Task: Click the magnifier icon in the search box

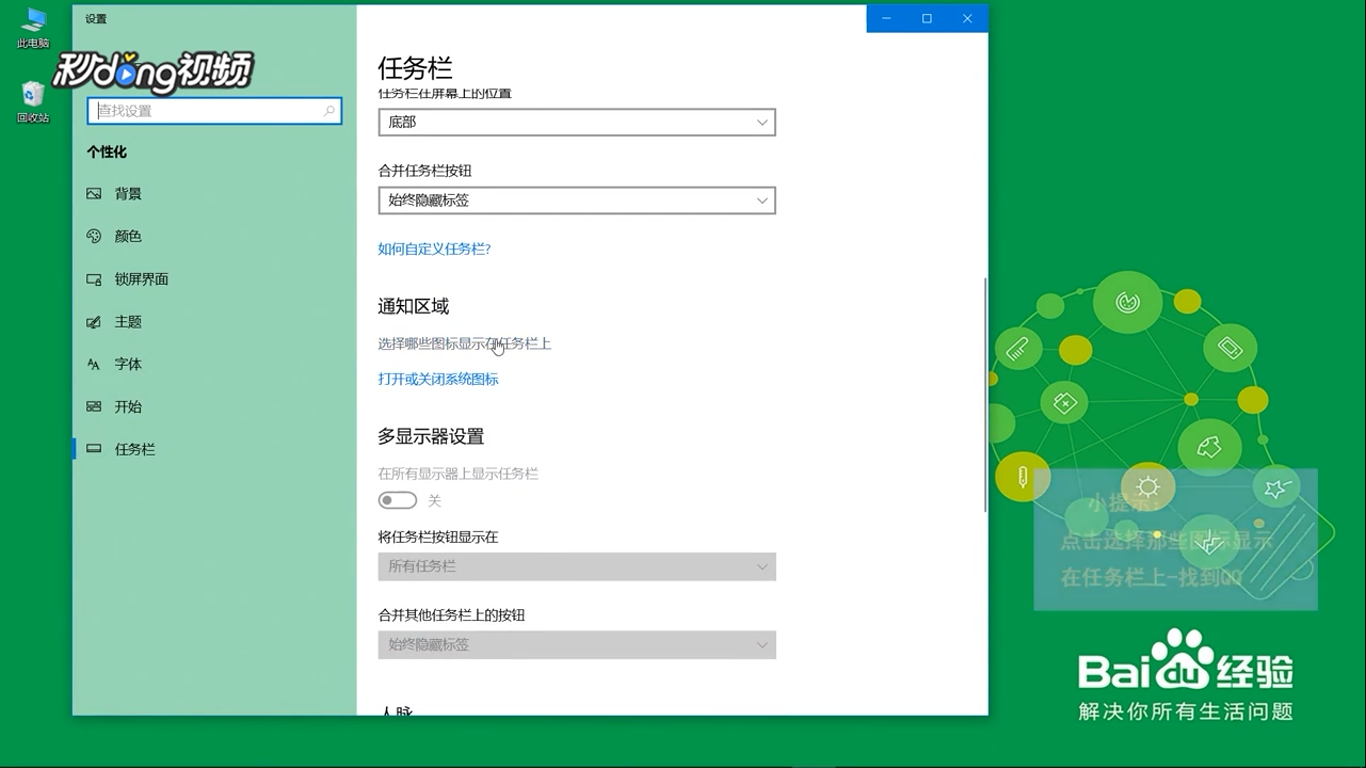Action: point(329,111)
